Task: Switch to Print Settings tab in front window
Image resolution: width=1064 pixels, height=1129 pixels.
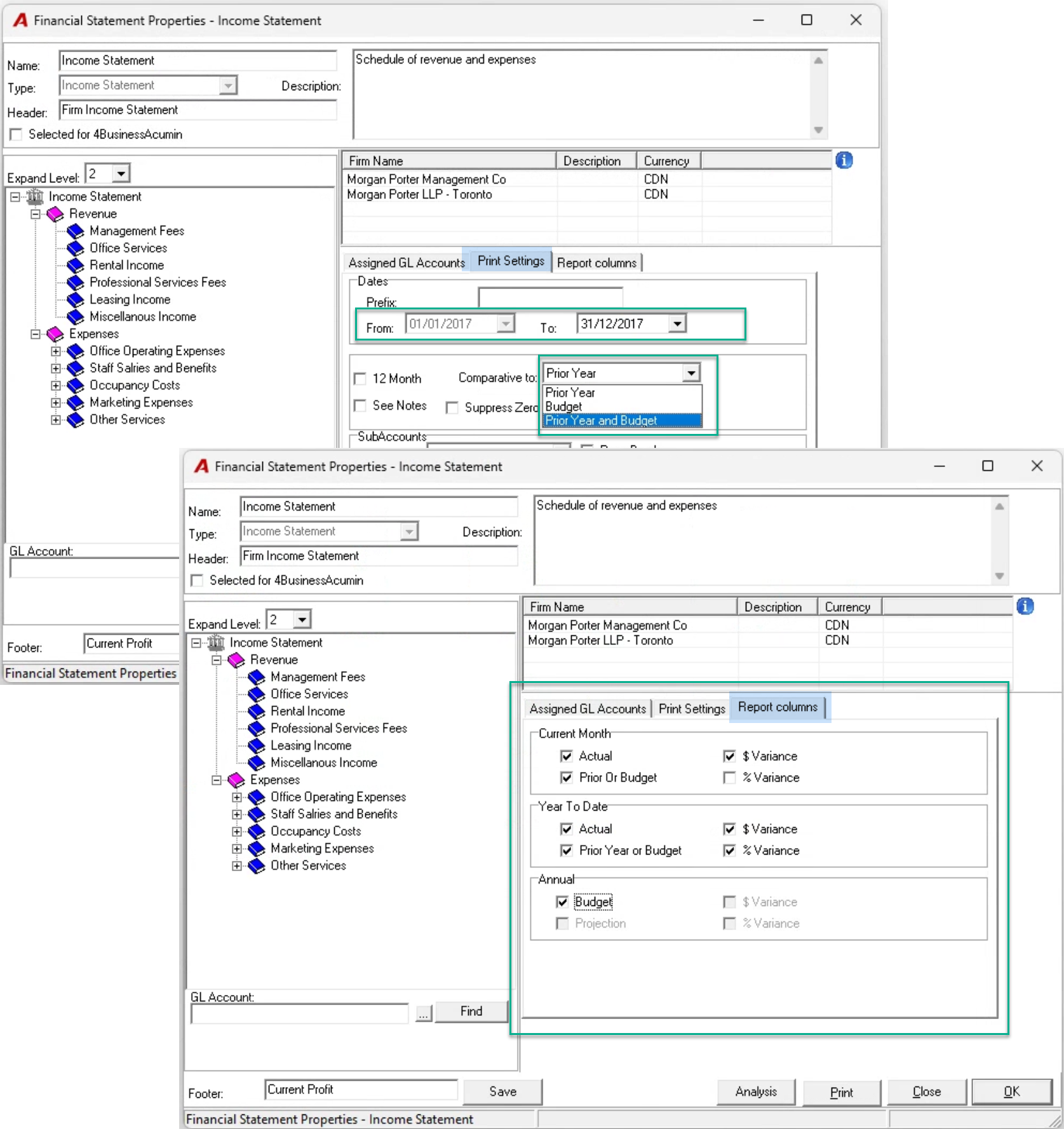Action: 692,709
